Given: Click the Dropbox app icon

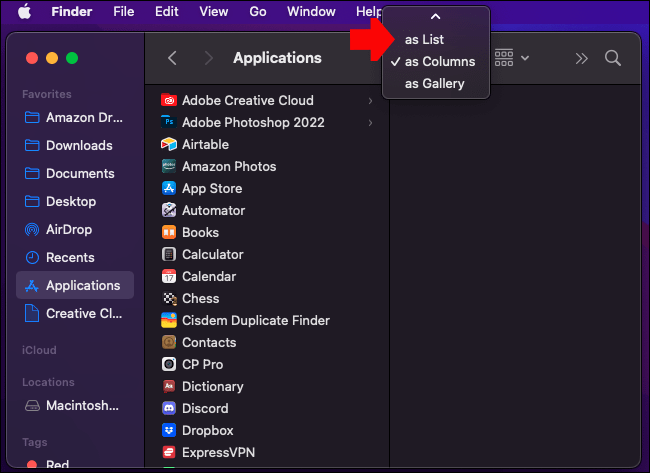Looking at the screenshot, I should (x=169, y=430).
